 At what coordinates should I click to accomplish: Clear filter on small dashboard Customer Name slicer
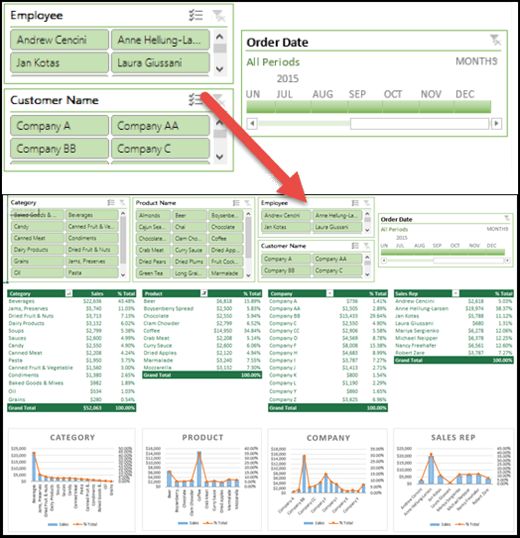367,246
